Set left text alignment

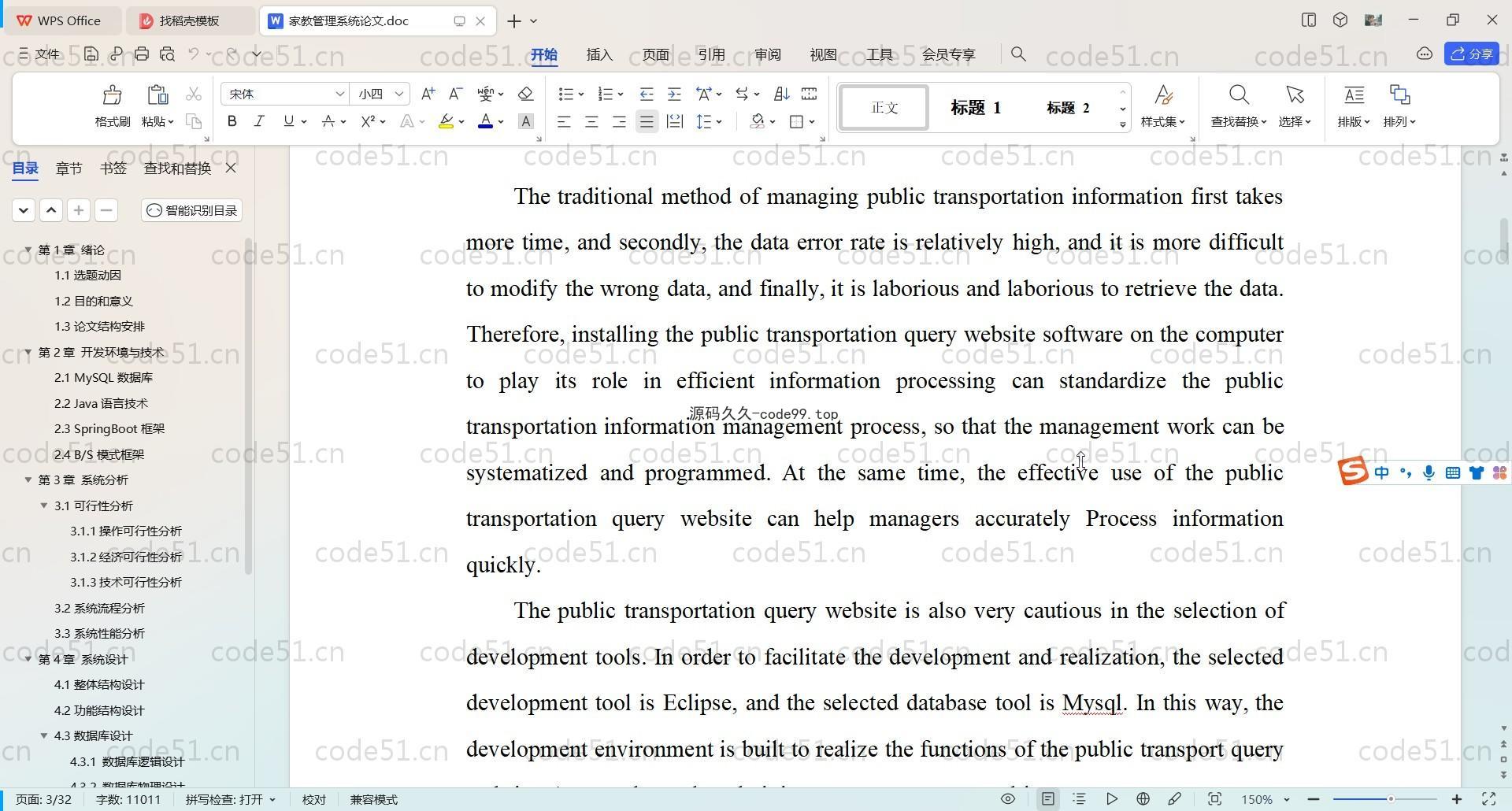click(x=564, y=121)
